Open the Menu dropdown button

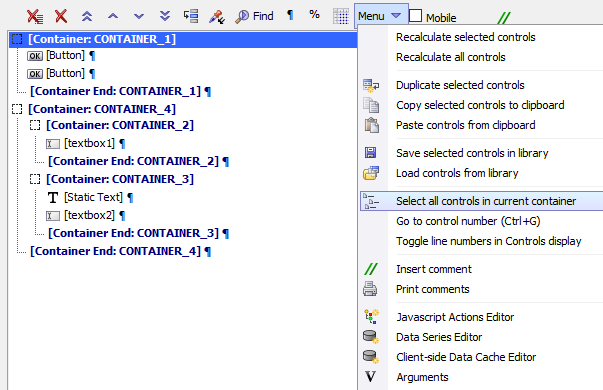(381, 16)
